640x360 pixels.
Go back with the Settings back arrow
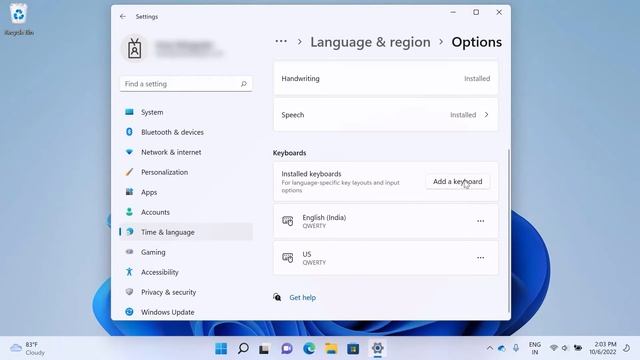coord(123,16)
